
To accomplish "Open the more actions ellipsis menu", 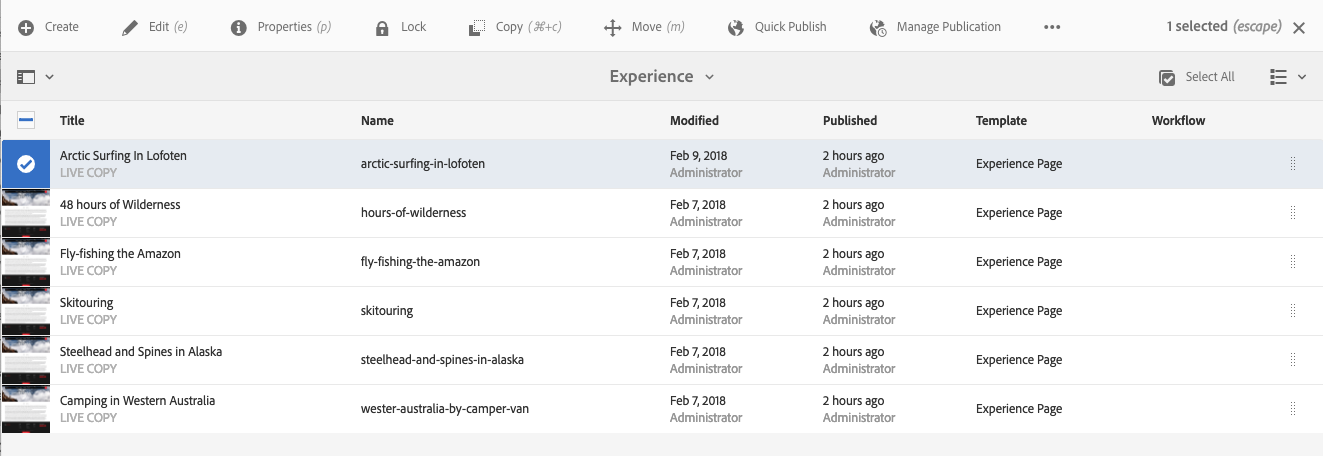I will tap(1052, 27).
